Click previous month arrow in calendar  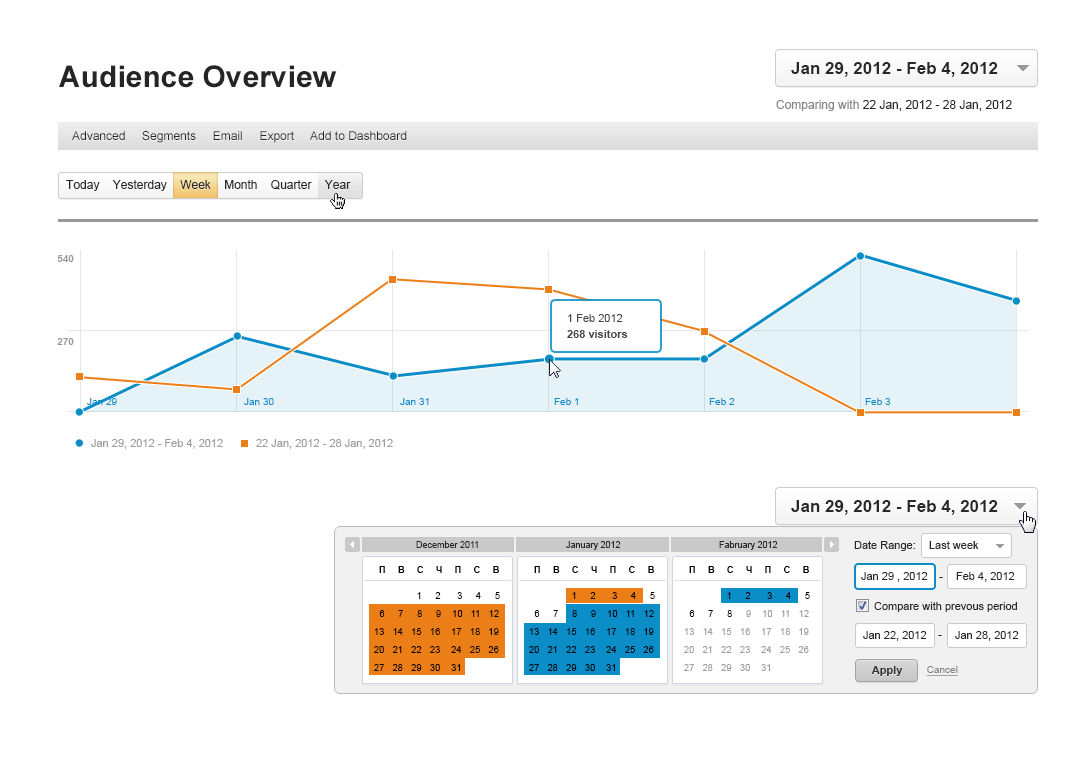352,545
